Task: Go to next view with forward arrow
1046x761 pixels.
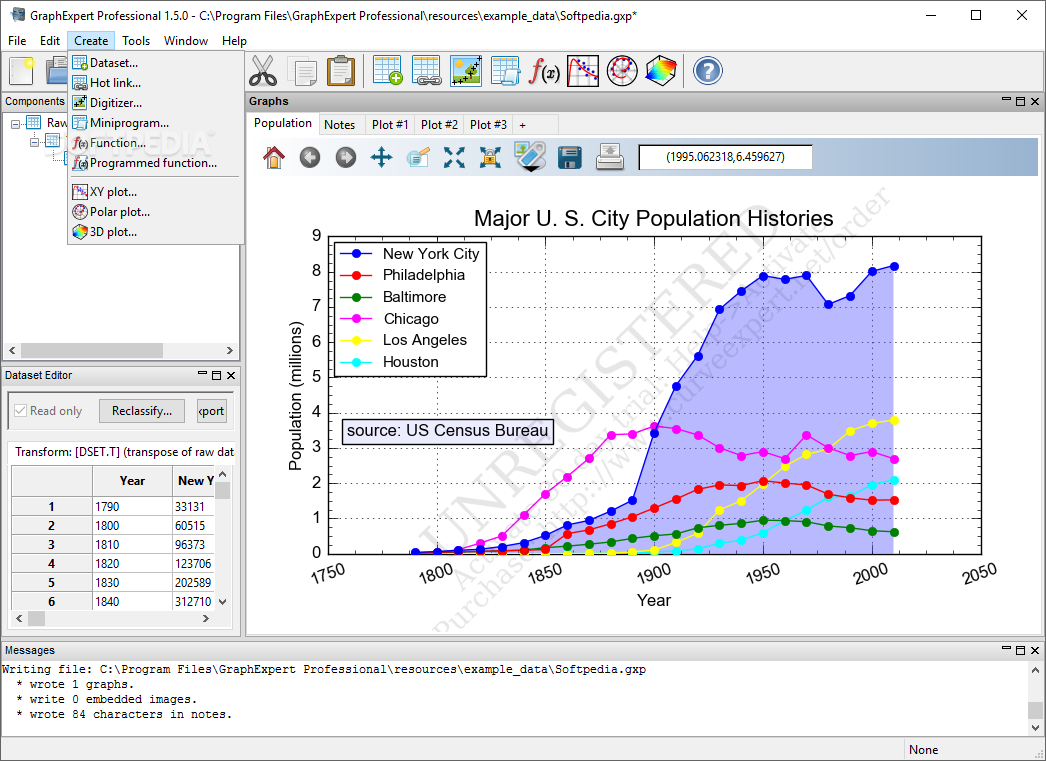Action: pyautogui.click(x=346, y=157)
